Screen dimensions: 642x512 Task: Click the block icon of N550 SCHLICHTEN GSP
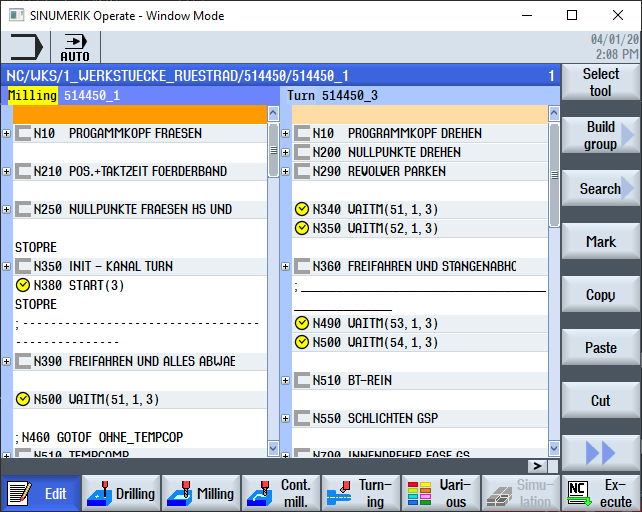coord(302,418)
